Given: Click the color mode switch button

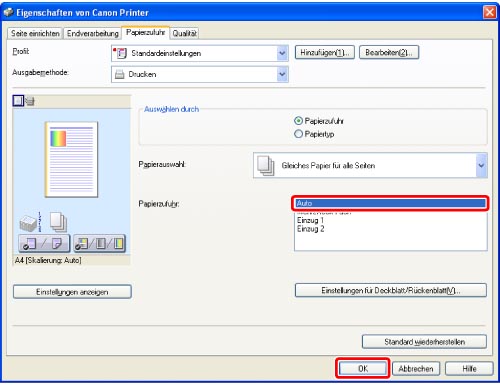Looking at the screenshot, I should point(99,243).
